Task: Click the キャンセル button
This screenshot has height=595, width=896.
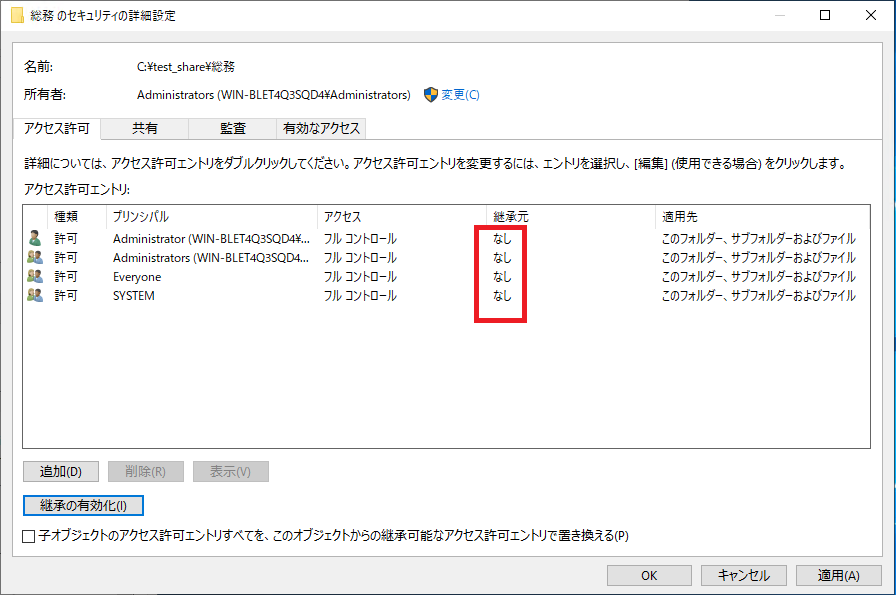Action: (743, 576)
